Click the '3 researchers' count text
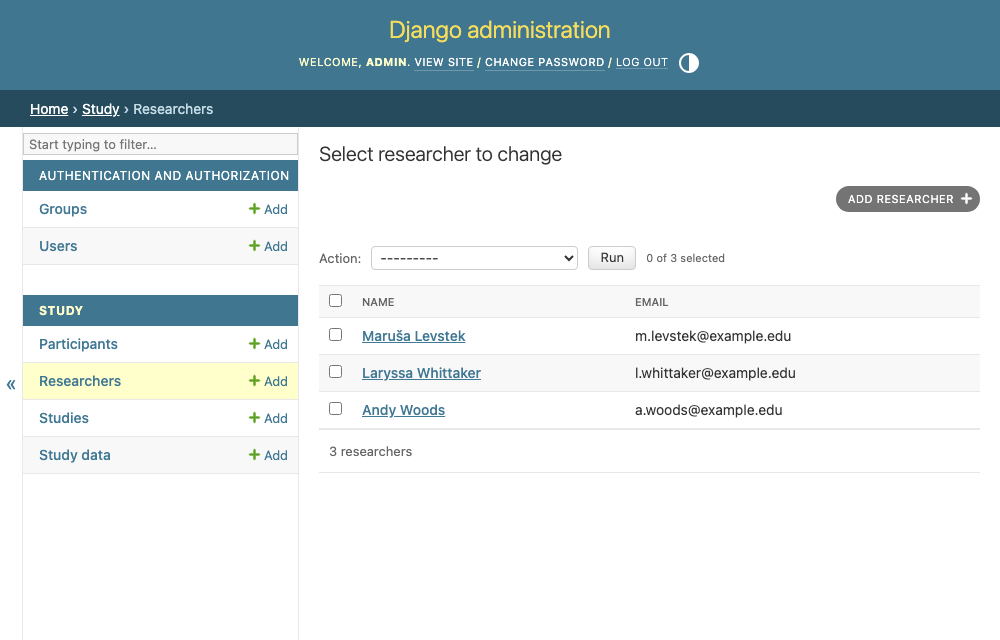The height and width of the screenshot is (640, 1000). (371, 451)
